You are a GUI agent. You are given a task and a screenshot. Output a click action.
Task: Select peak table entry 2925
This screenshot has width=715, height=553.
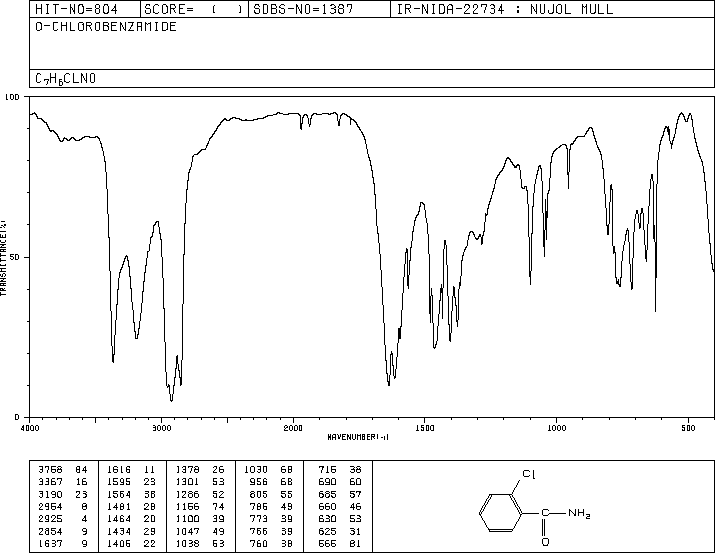(63, 519)
